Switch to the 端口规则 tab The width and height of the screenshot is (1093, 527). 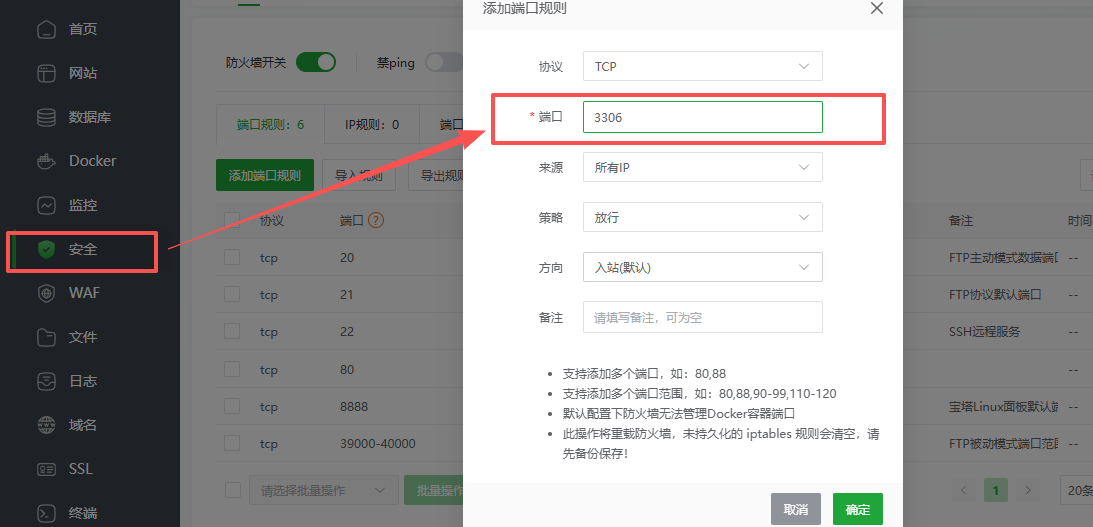pyautogui.click(x=270, y=125)
